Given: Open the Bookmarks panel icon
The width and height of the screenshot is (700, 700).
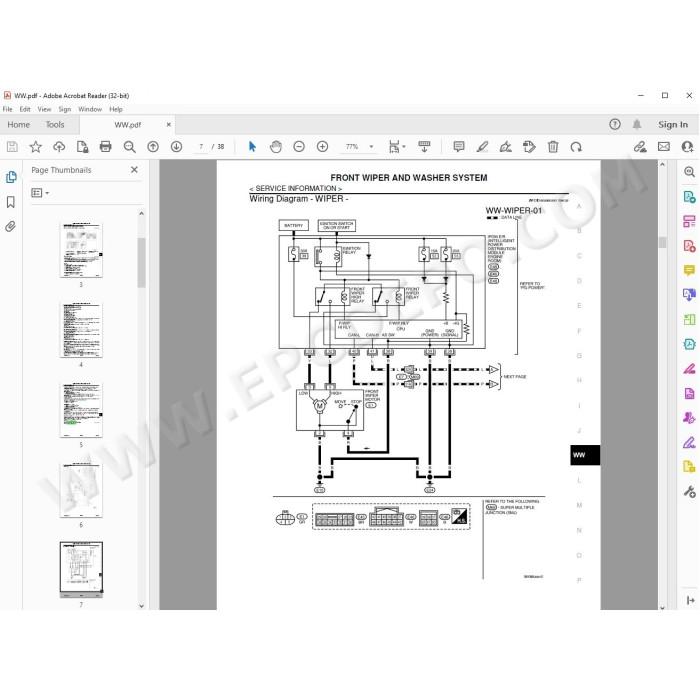Looking at the screenshot, I should (x=11, y=202).
